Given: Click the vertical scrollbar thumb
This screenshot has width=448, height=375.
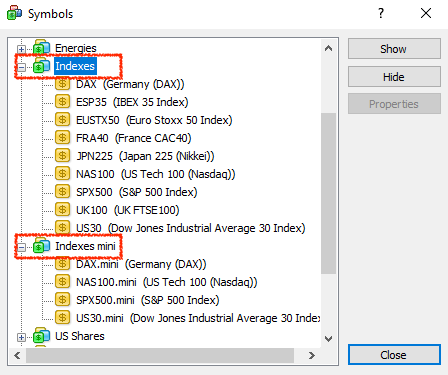Looking at the screenshot, I should coord(329,193).
